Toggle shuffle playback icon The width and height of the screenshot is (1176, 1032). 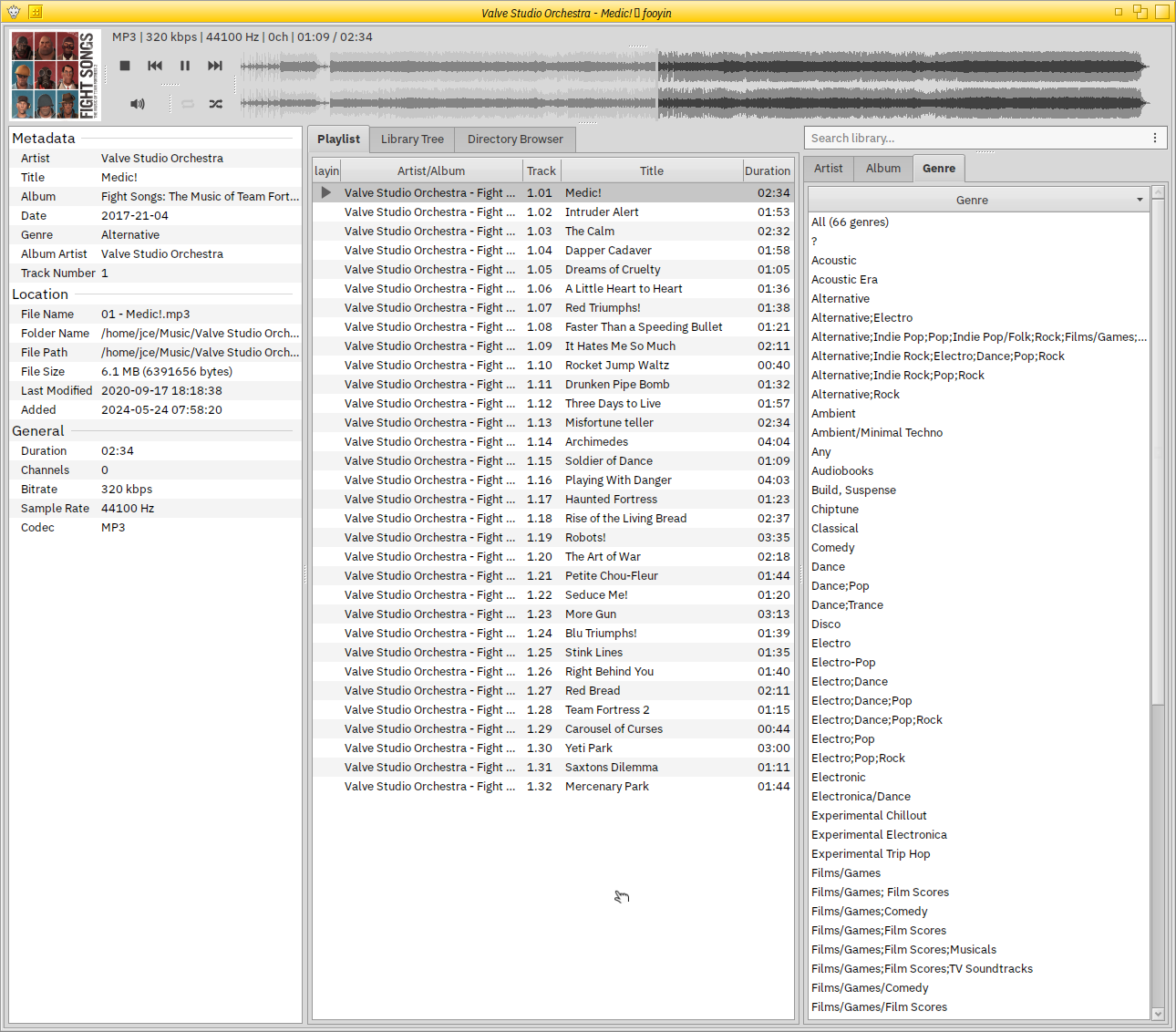point(216,104)
